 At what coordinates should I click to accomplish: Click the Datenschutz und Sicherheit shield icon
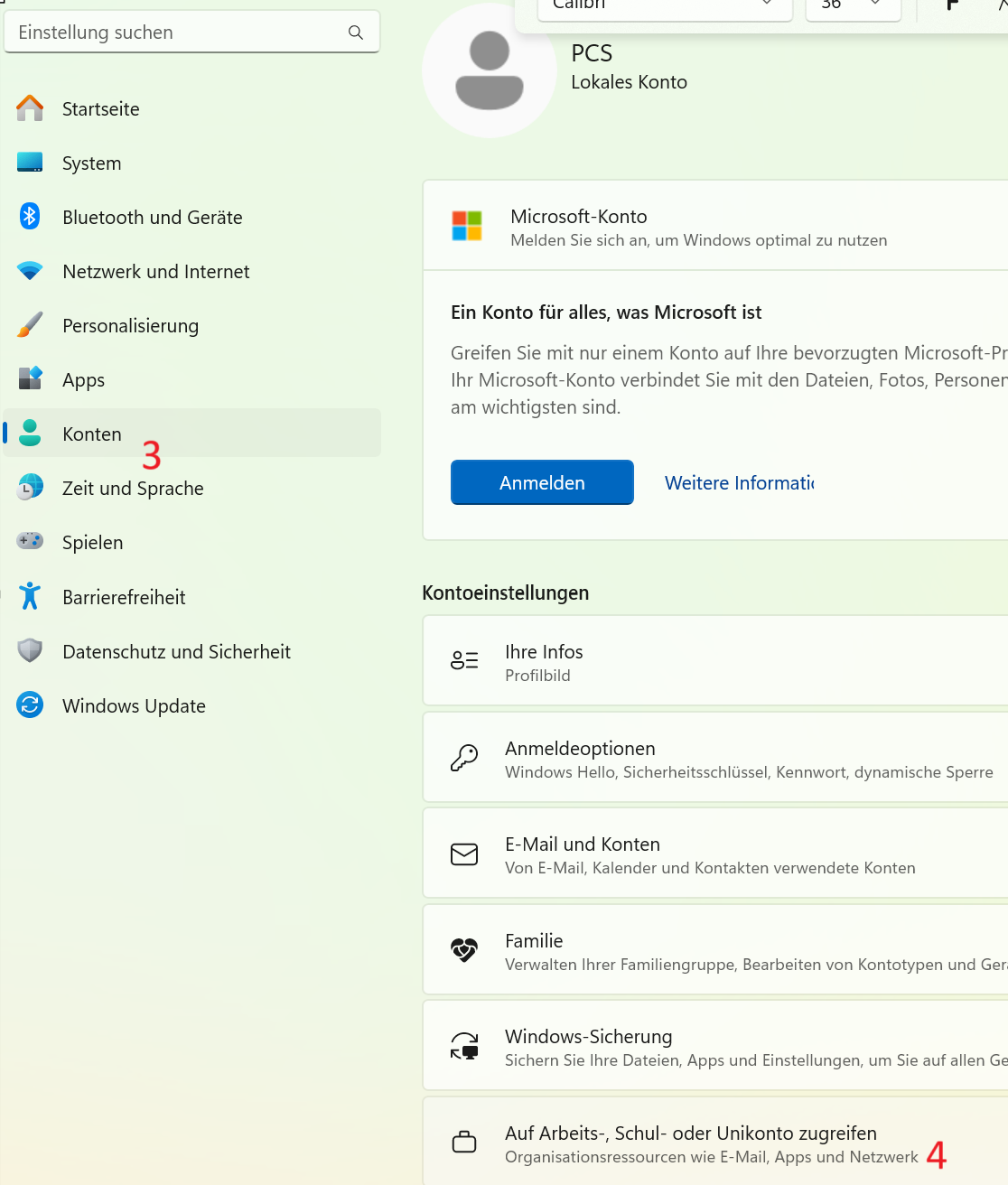pos(30,651)
